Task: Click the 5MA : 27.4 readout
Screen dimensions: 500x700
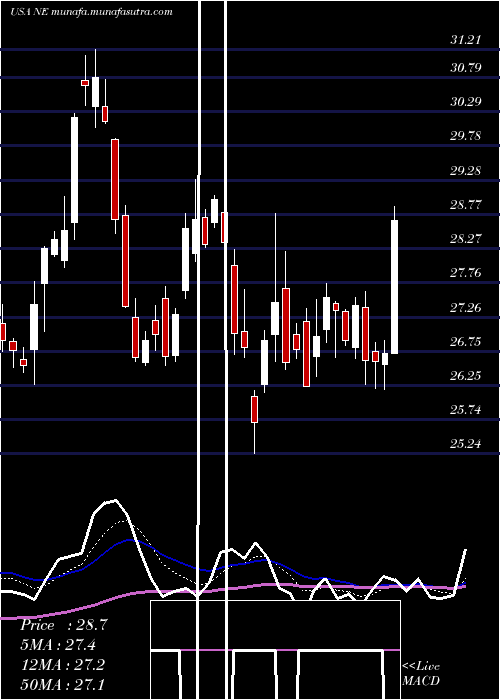Action: click(x=58, y=645)
